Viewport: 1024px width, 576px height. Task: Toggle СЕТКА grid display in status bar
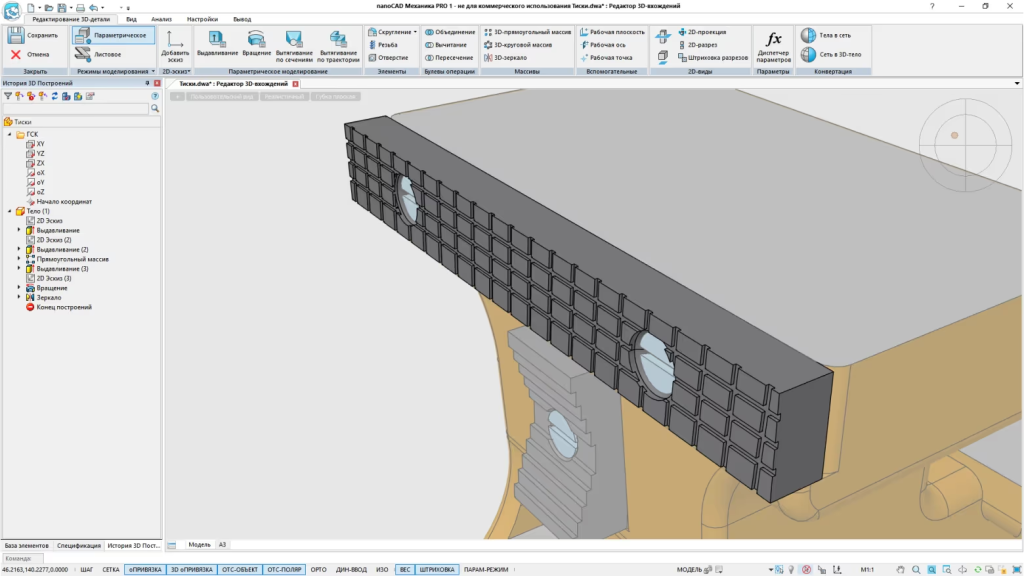coord(111,569)
